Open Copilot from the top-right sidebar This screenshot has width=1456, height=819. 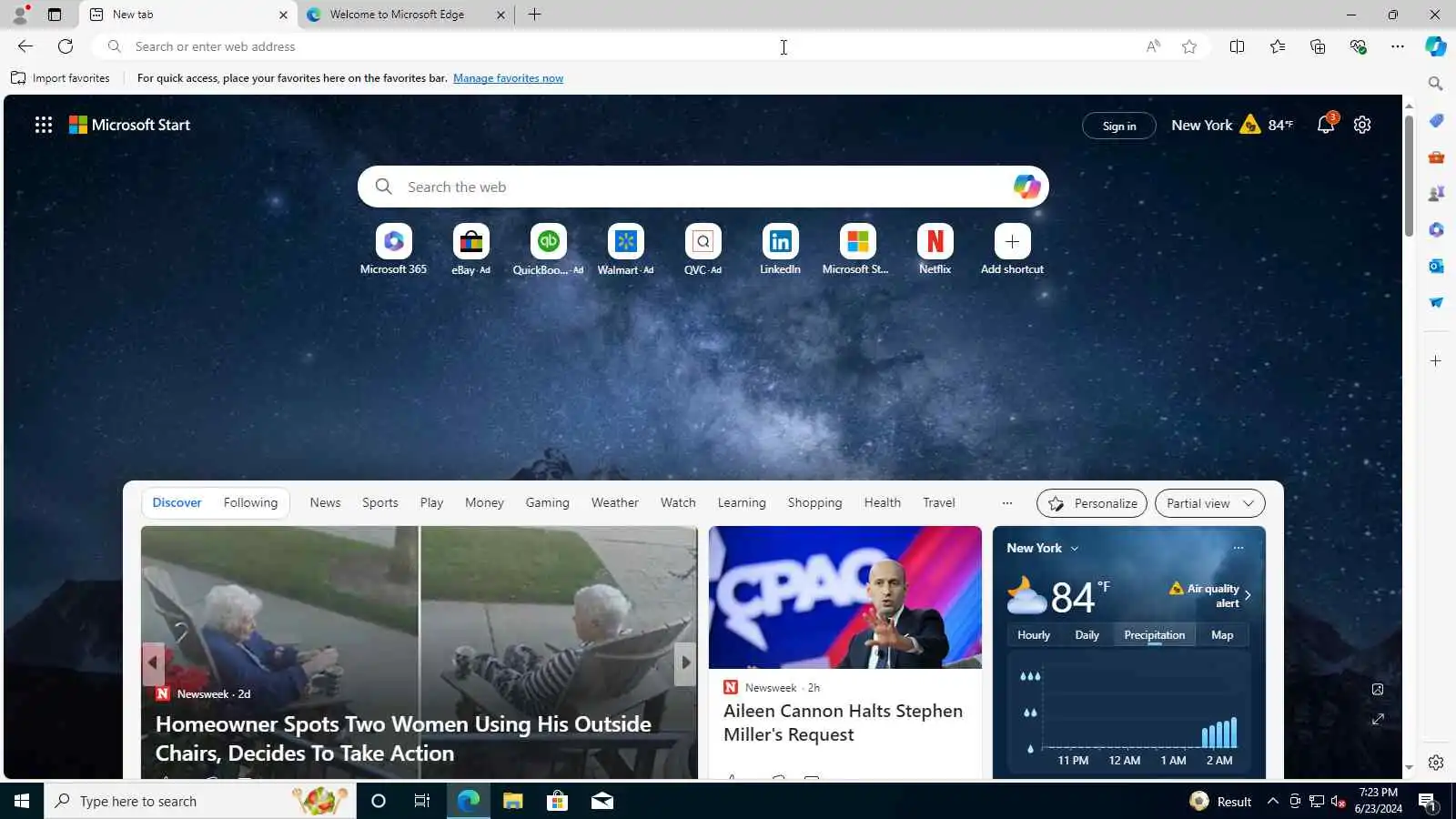pyautogui.click(x=1436, y=46)
